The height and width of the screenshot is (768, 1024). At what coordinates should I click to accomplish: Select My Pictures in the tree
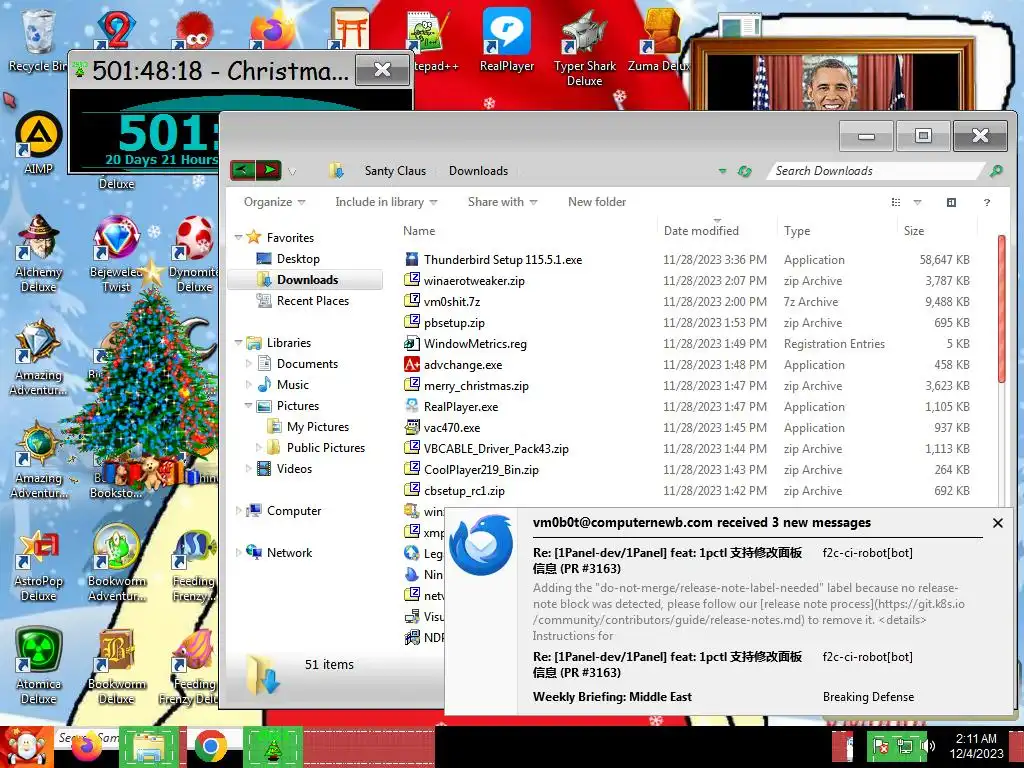pyautogui.click(x=317, y=426)
